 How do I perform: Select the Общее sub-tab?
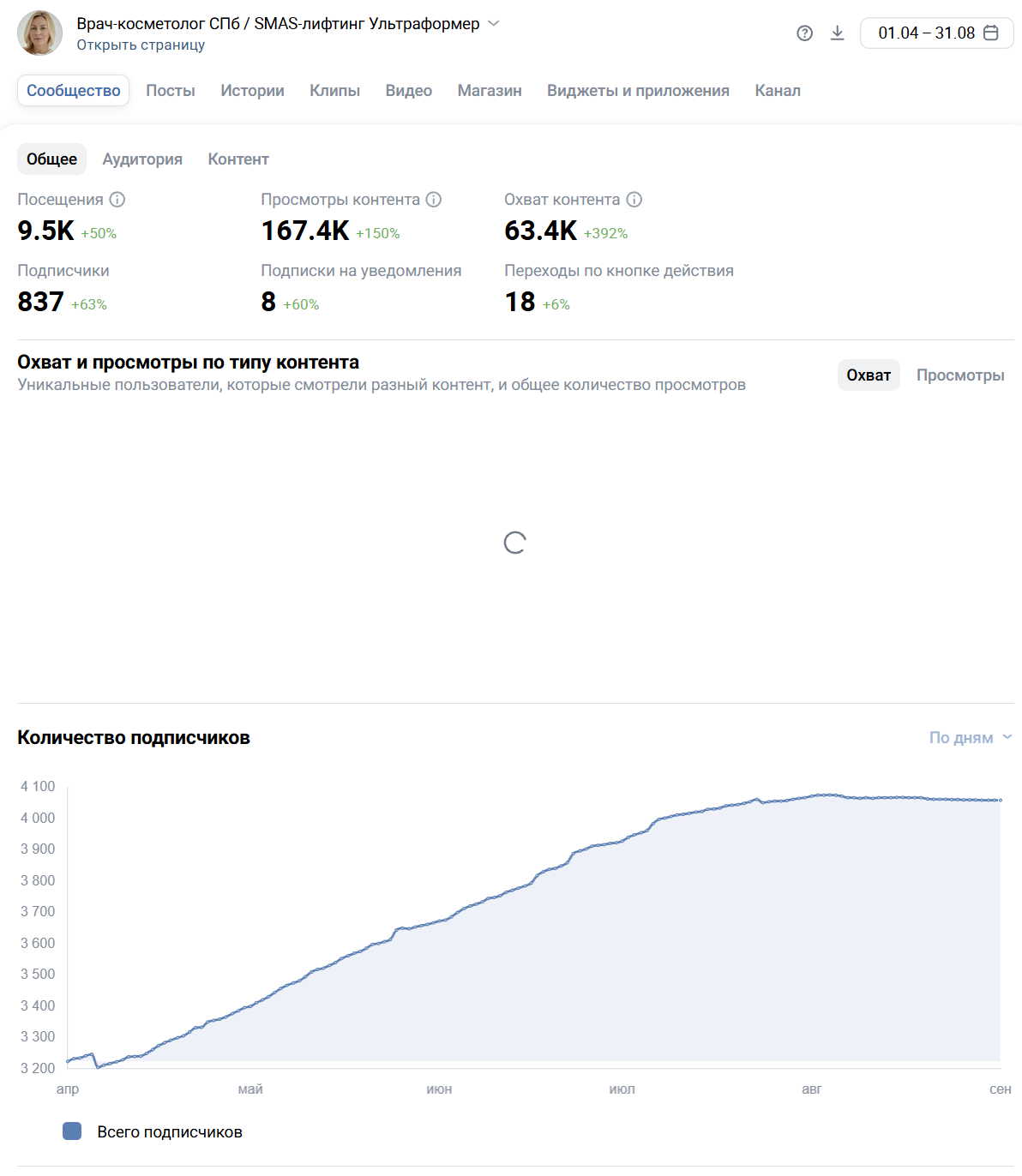point(51,159)
